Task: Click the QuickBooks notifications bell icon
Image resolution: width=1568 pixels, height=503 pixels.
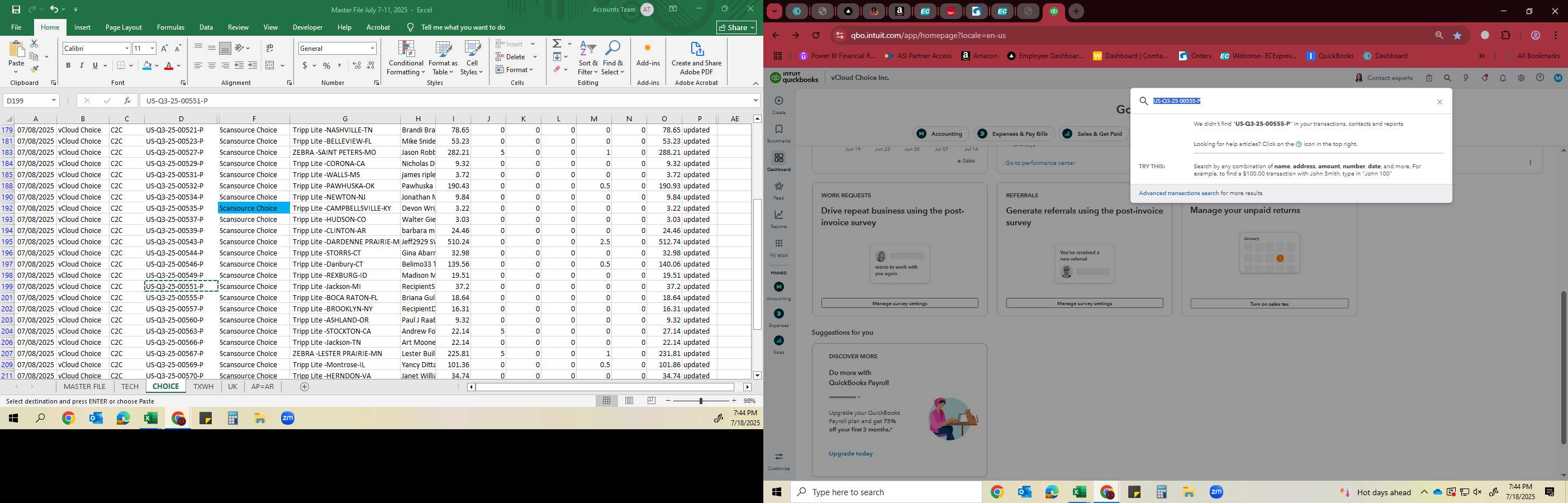Action: [1503, 78]
